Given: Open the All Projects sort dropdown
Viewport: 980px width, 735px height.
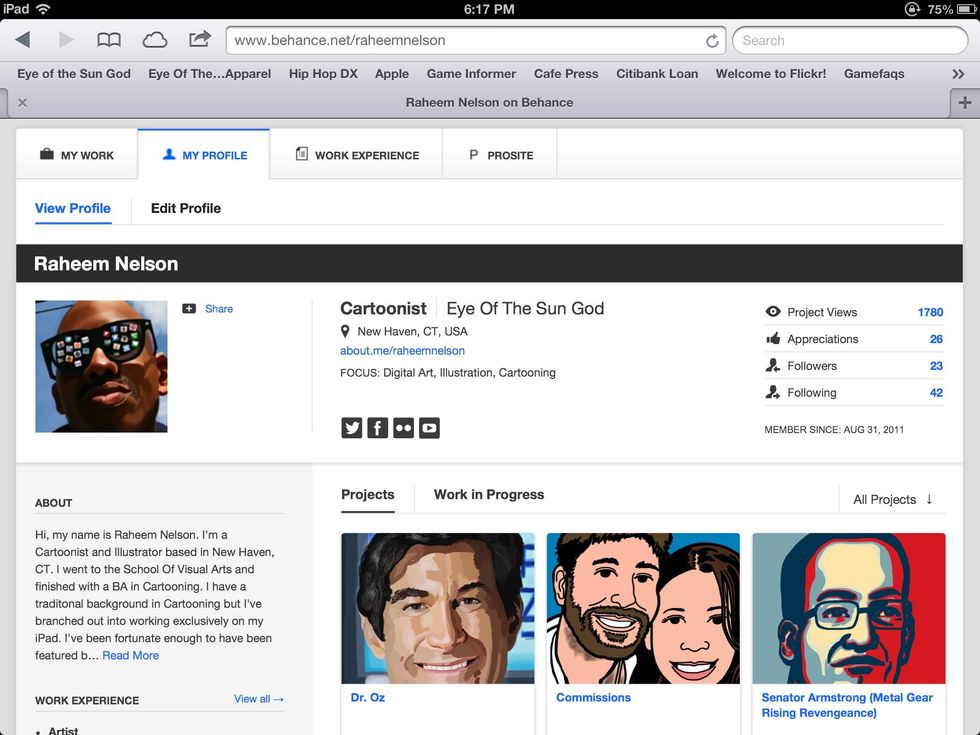Looking at the screenshot, I should (892, 499).
